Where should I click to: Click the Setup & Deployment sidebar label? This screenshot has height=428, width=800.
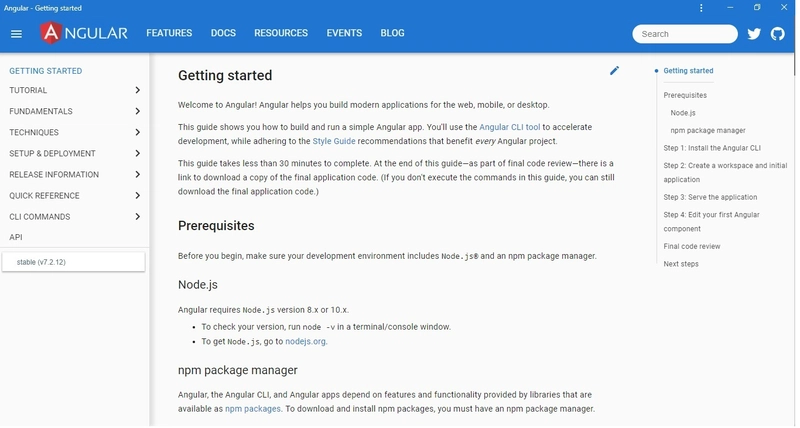[x=52, y=154]
